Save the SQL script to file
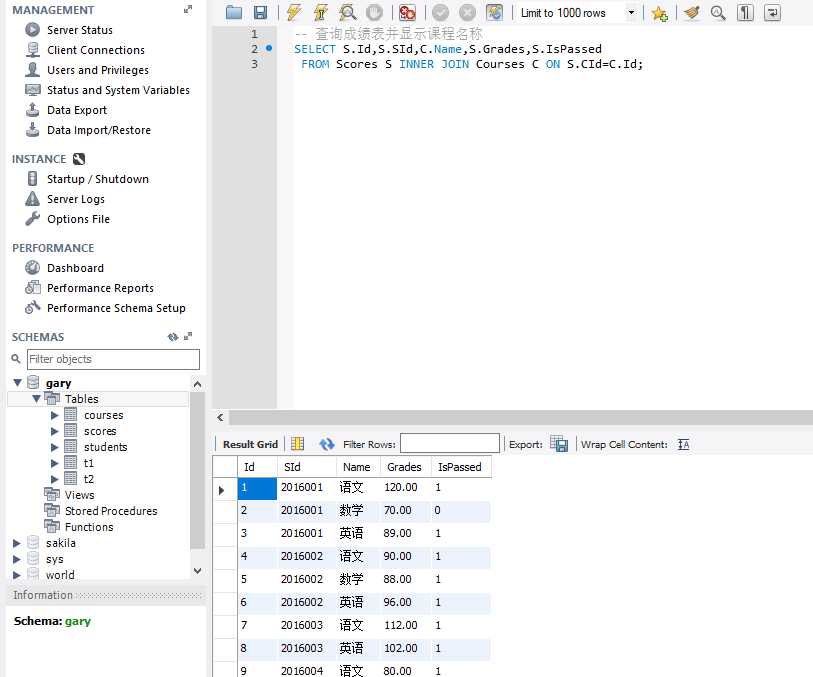813x677 pixels. (260, 12)
